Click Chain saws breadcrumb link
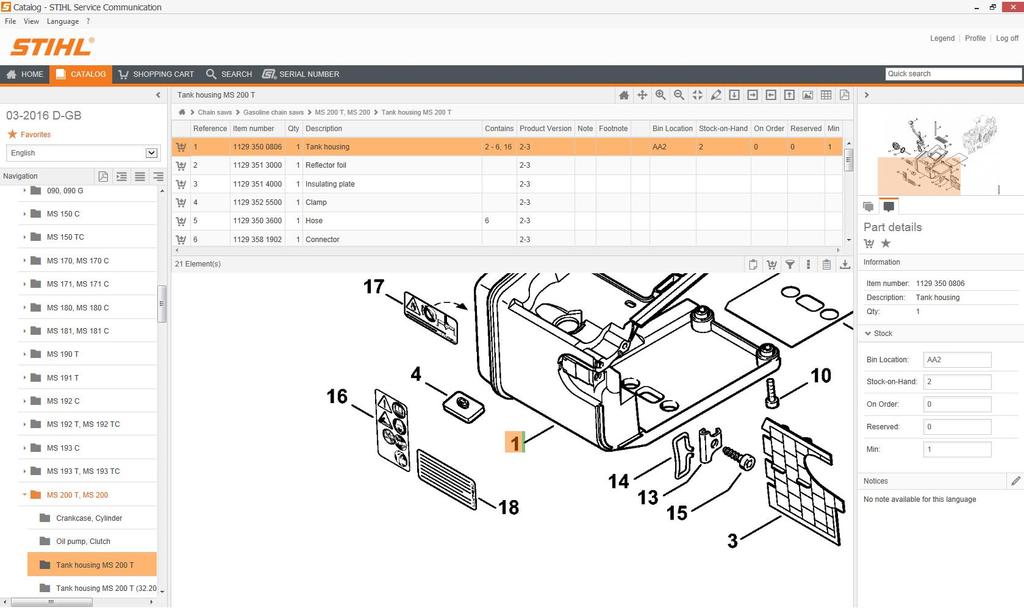The height and width of the screenshot is (608, 1024). pyautogui.click(x=215, y=112)
